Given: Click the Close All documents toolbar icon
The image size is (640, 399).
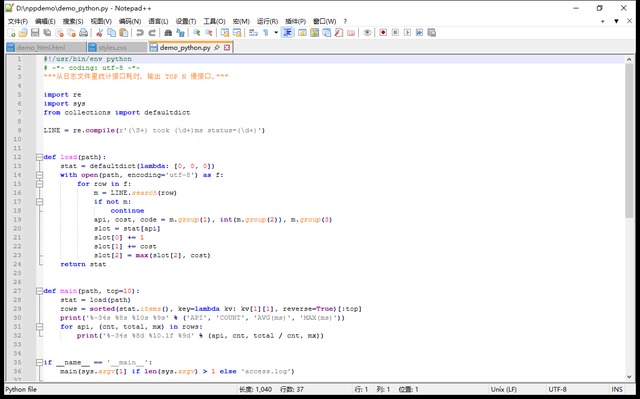Looking at the screenshot, I should click(71, 33).
